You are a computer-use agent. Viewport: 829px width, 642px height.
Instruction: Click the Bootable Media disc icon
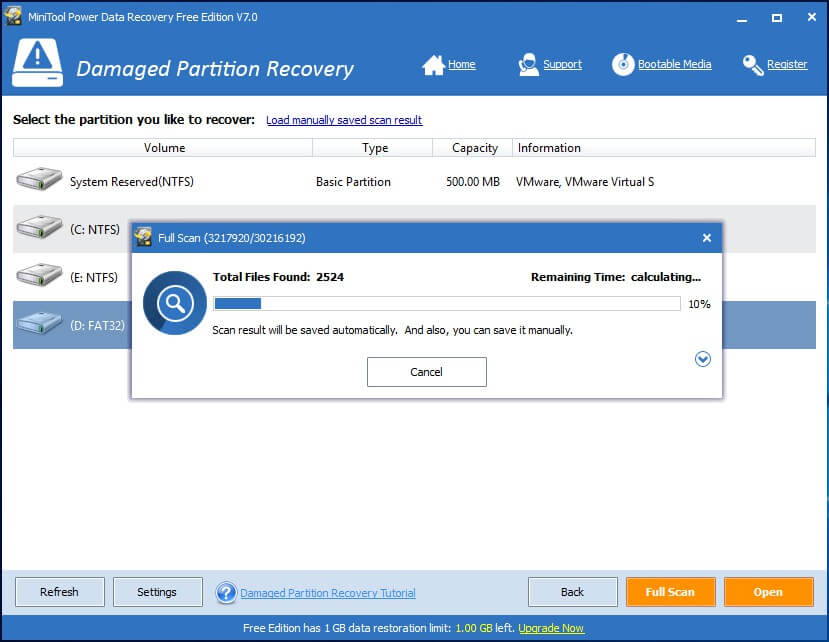[x=623, y=65]
